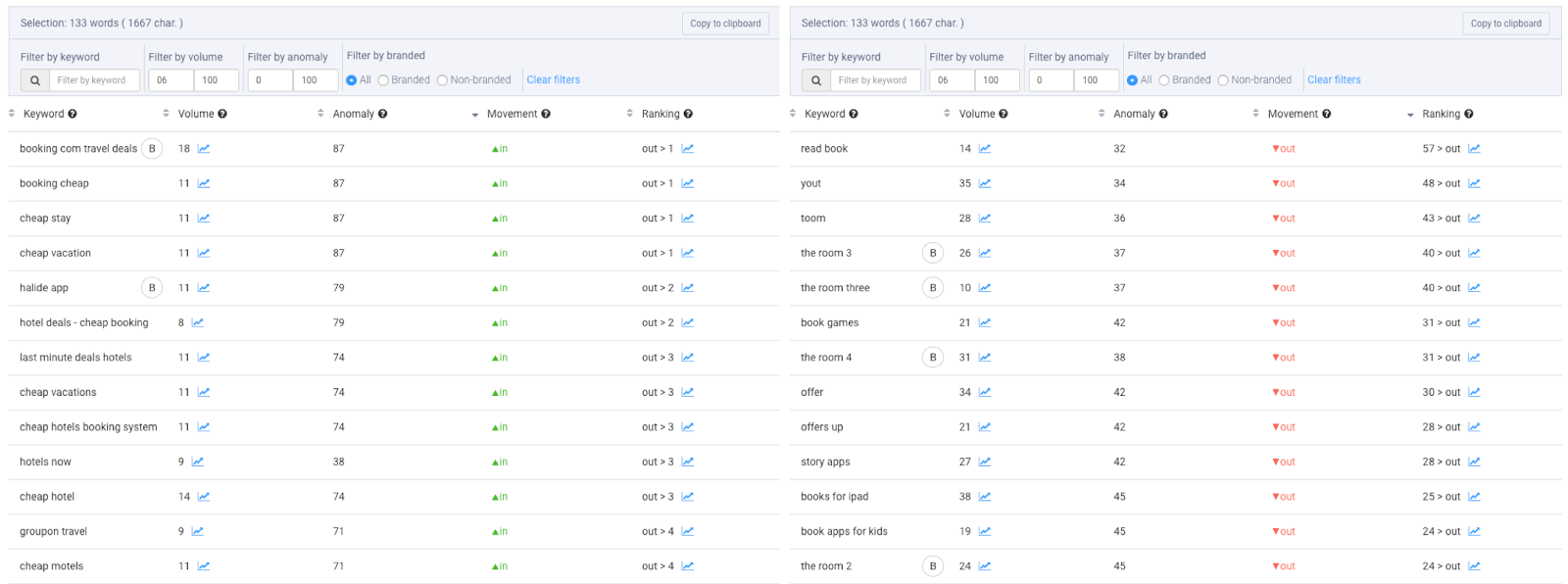The height and width of the screenshot is (584, 1568).
Task: Select the Branded radio option in left panel
Action: click(383, 80)
